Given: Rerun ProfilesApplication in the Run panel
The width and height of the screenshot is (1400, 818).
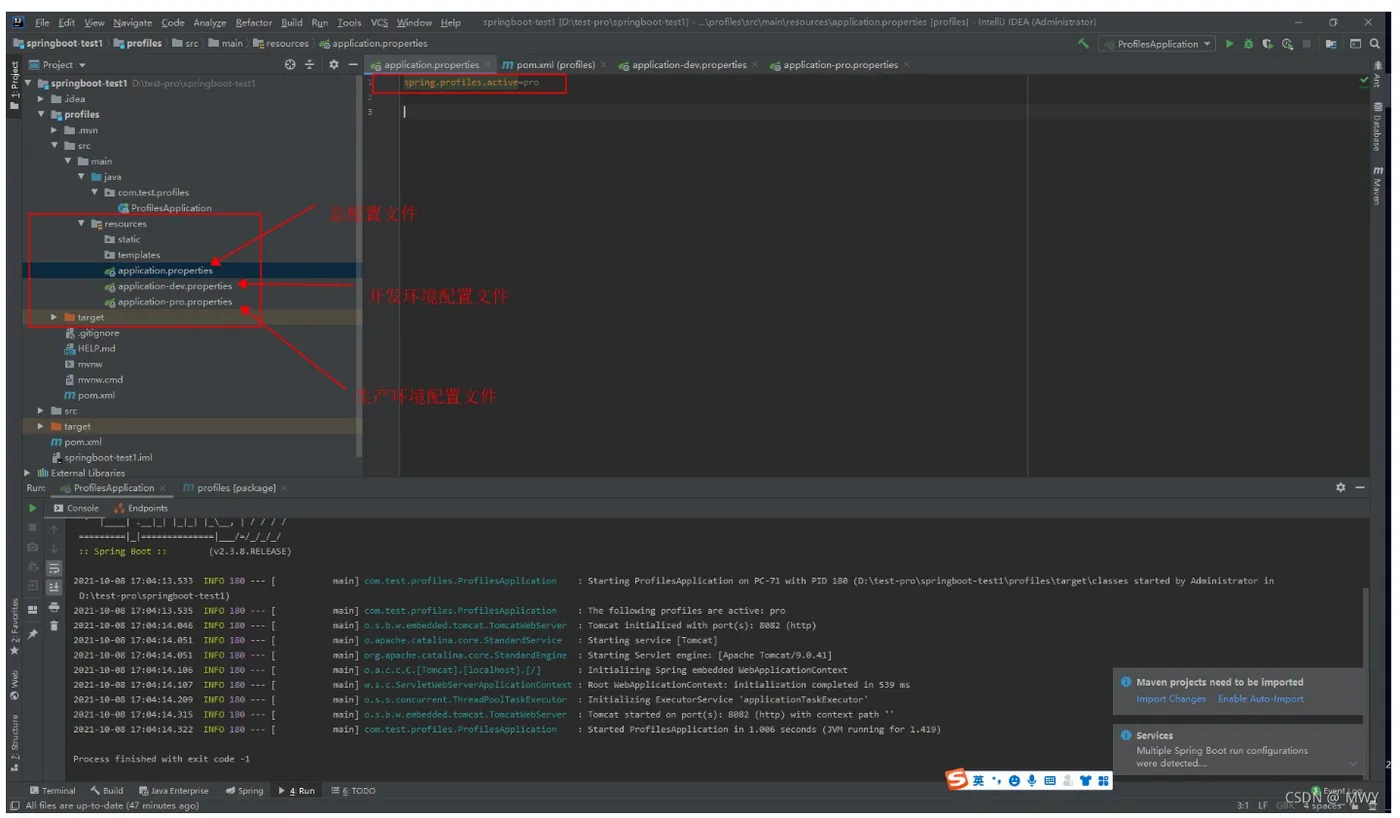Looking at the screenshot, I should (x=33, y=508).
